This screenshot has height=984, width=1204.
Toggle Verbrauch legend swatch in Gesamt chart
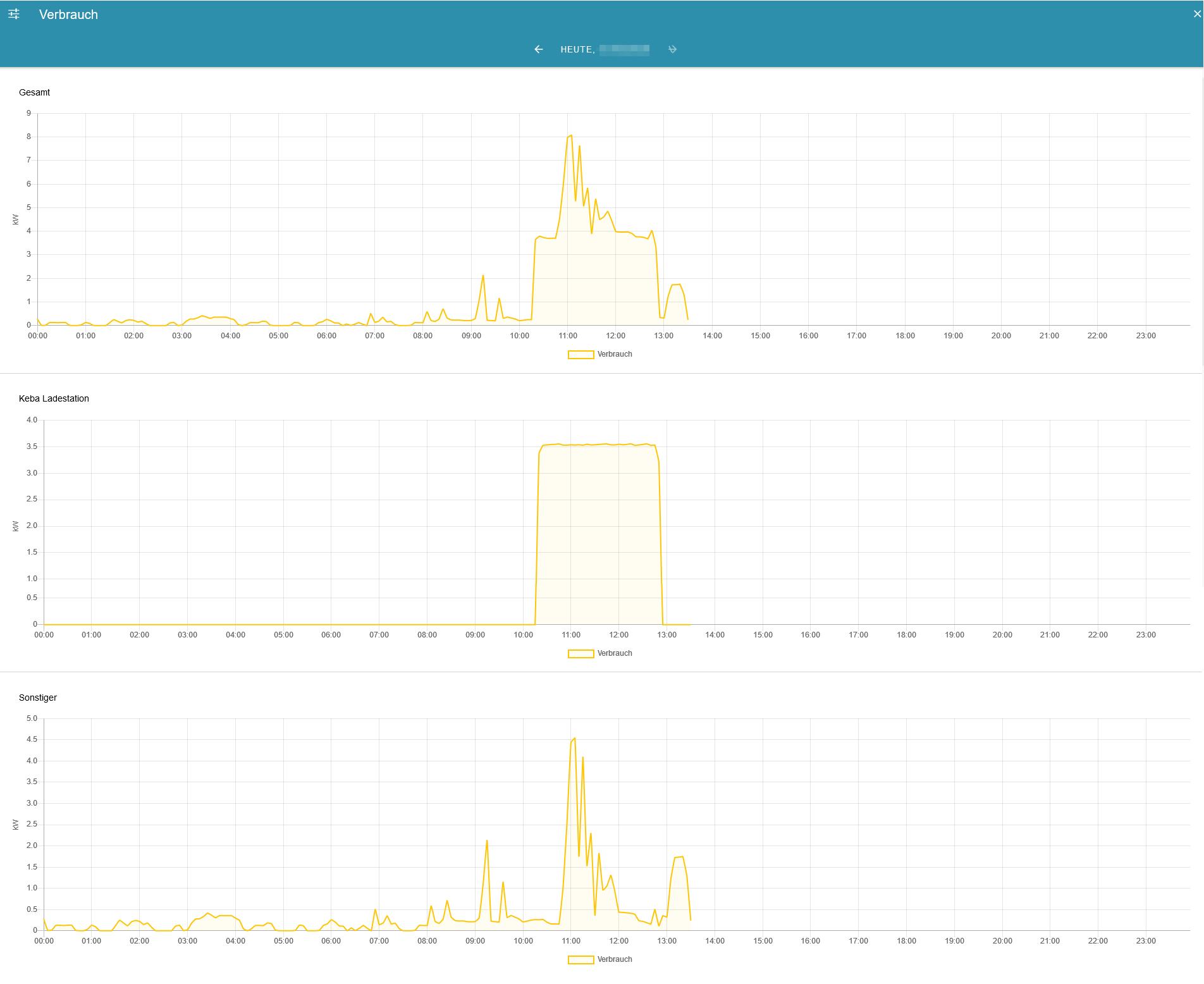[580, 355]
